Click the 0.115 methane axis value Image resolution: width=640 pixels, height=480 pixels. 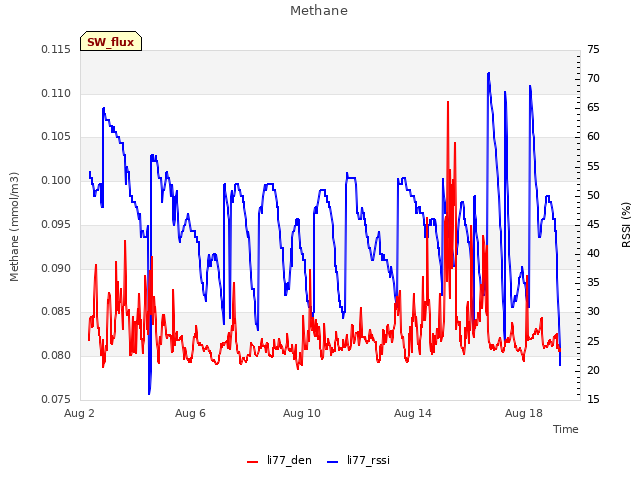coord(56,49)
